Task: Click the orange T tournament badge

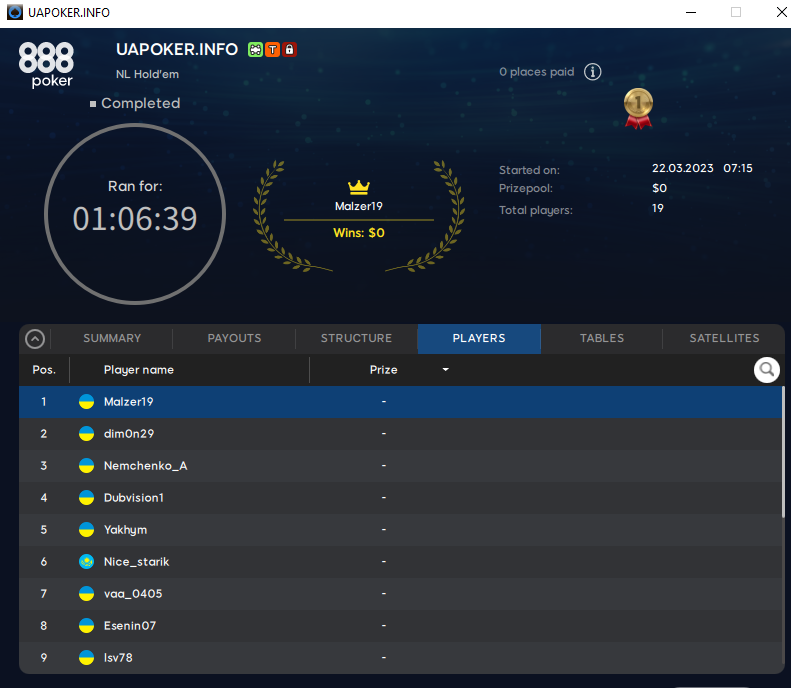Action: coord(272,49)
